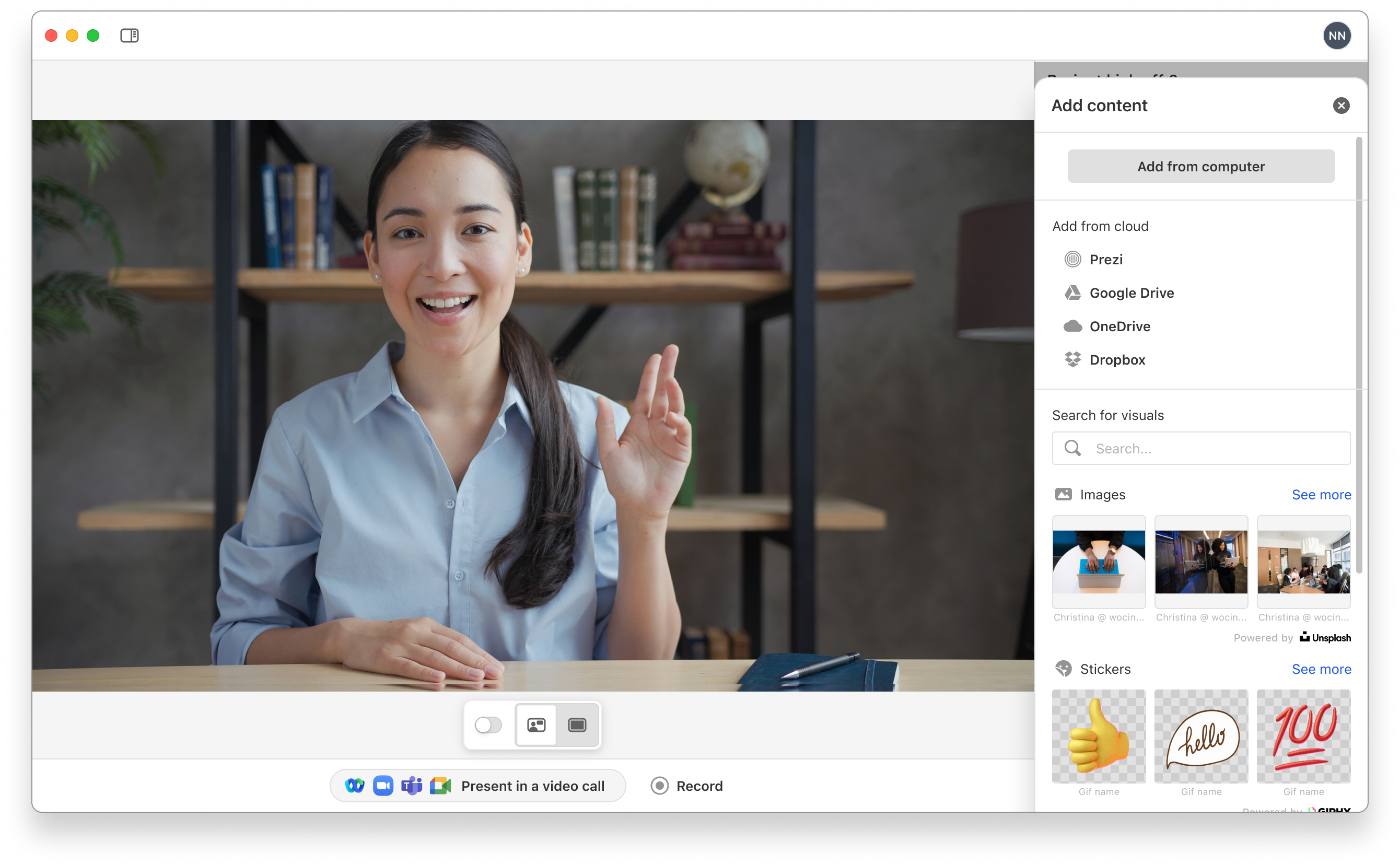Insert the laptop typing image thumbnail
1400x865 pixels.
[1099, 562]
